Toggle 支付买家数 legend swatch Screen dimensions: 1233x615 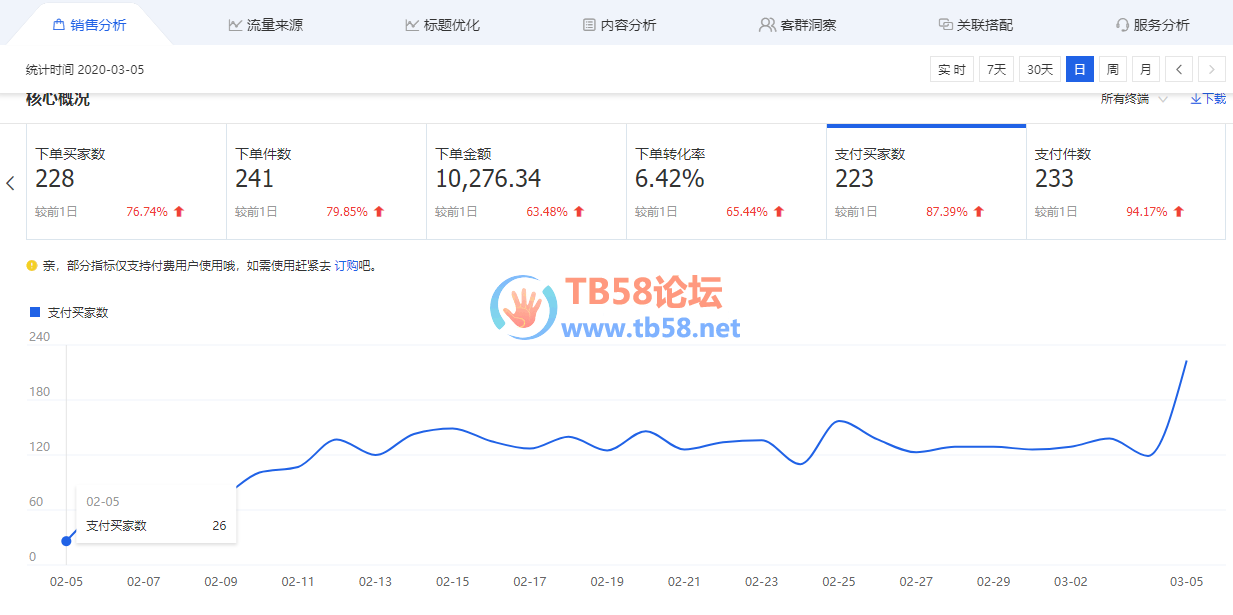pyautogui.click(x=35, y=313)
